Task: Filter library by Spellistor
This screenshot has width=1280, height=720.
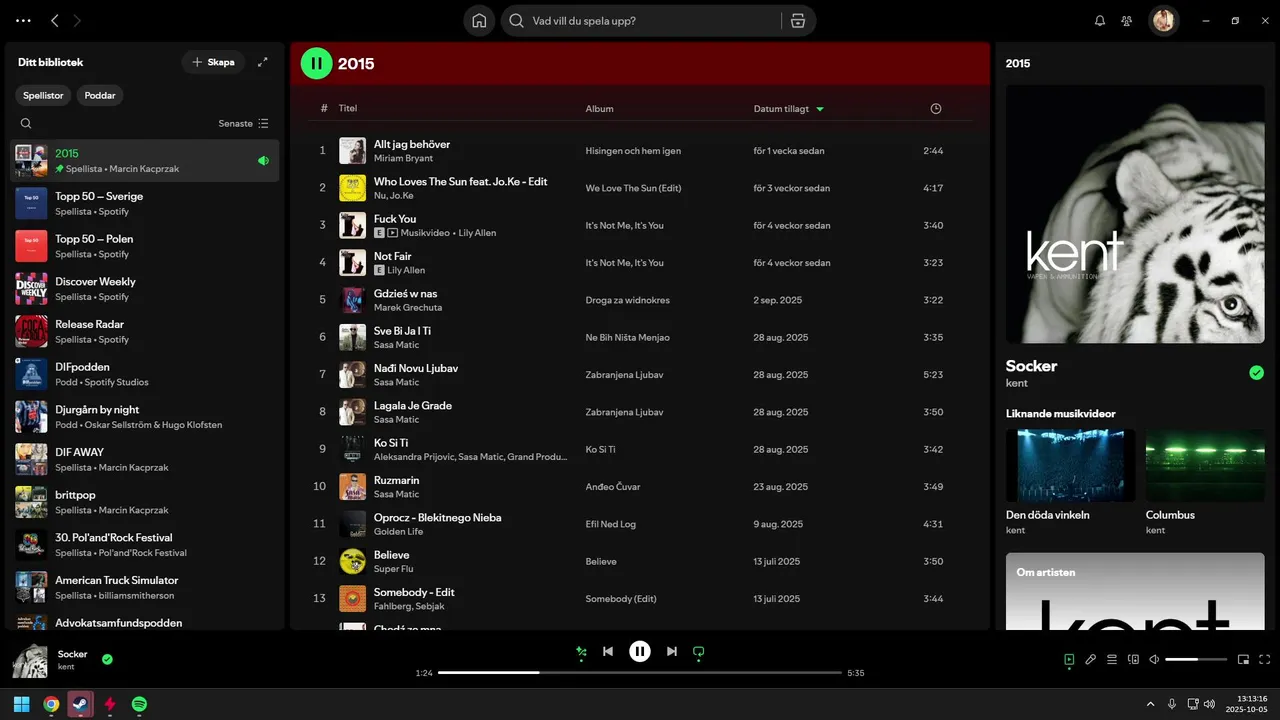Action: coord(44,95)
